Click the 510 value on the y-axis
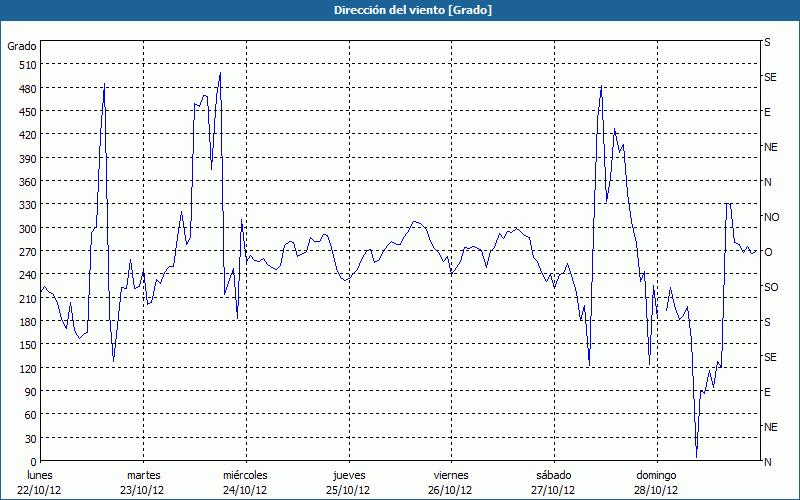The image size is (800, 500). pos(26,65)
